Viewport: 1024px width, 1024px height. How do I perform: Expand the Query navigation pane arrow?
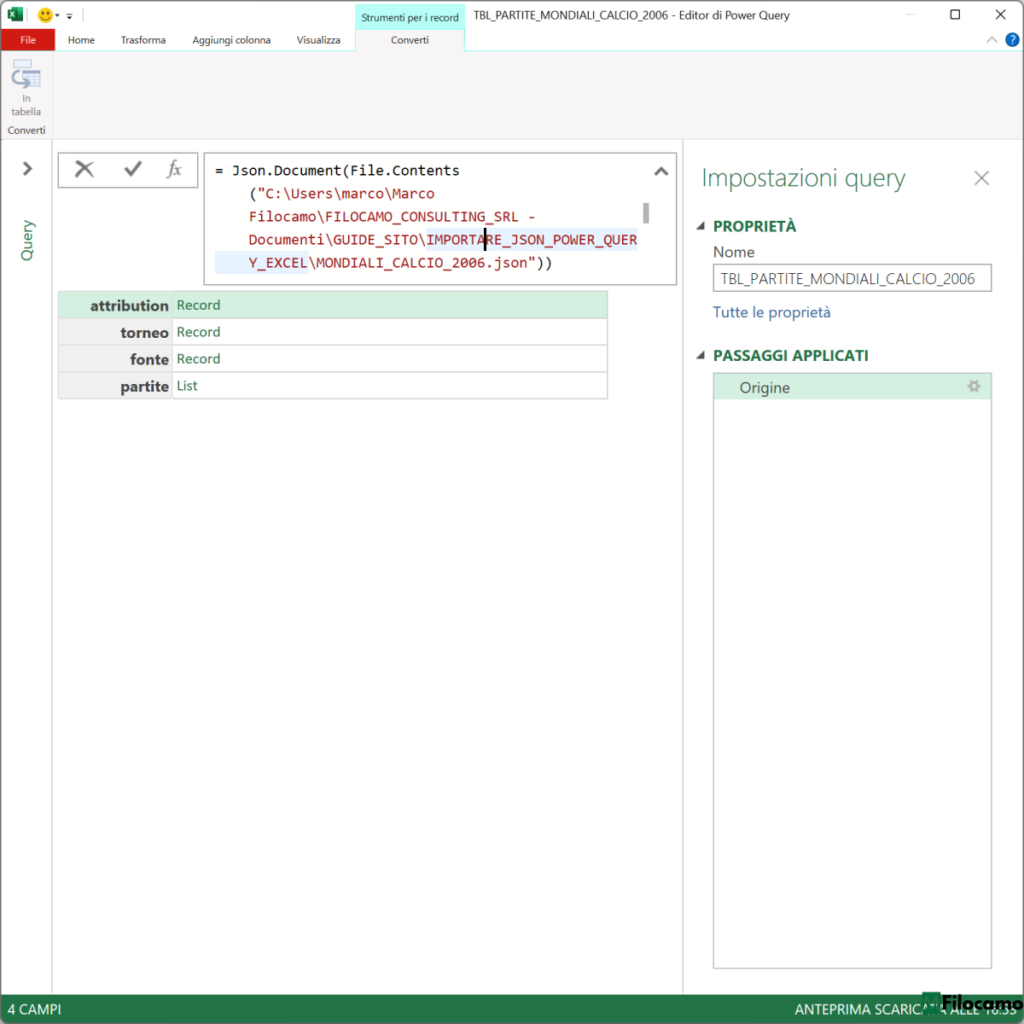pyautogui.click(x=27, y=169)
